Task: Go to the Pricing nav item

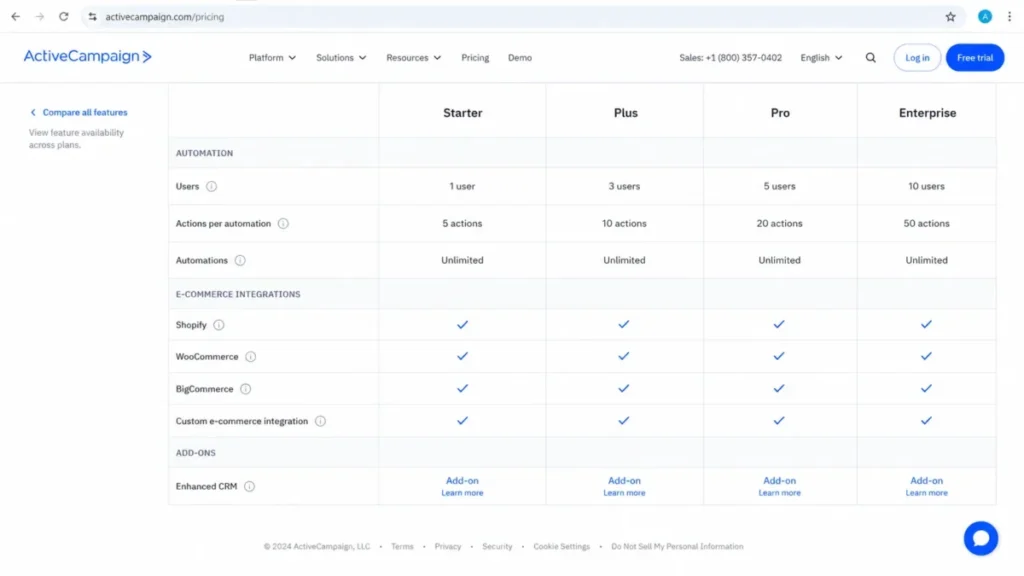Action: click(x=475, y=58)
